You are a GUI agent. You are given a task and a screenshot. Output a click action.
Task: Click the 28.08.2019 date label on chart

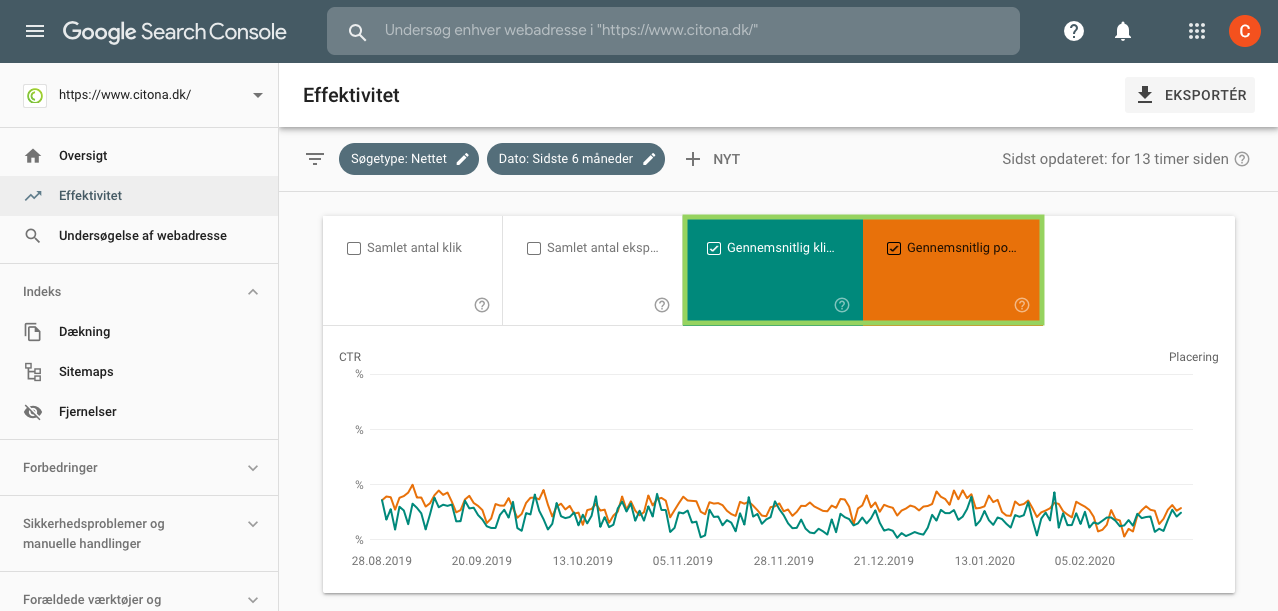(x=382, y=561)
